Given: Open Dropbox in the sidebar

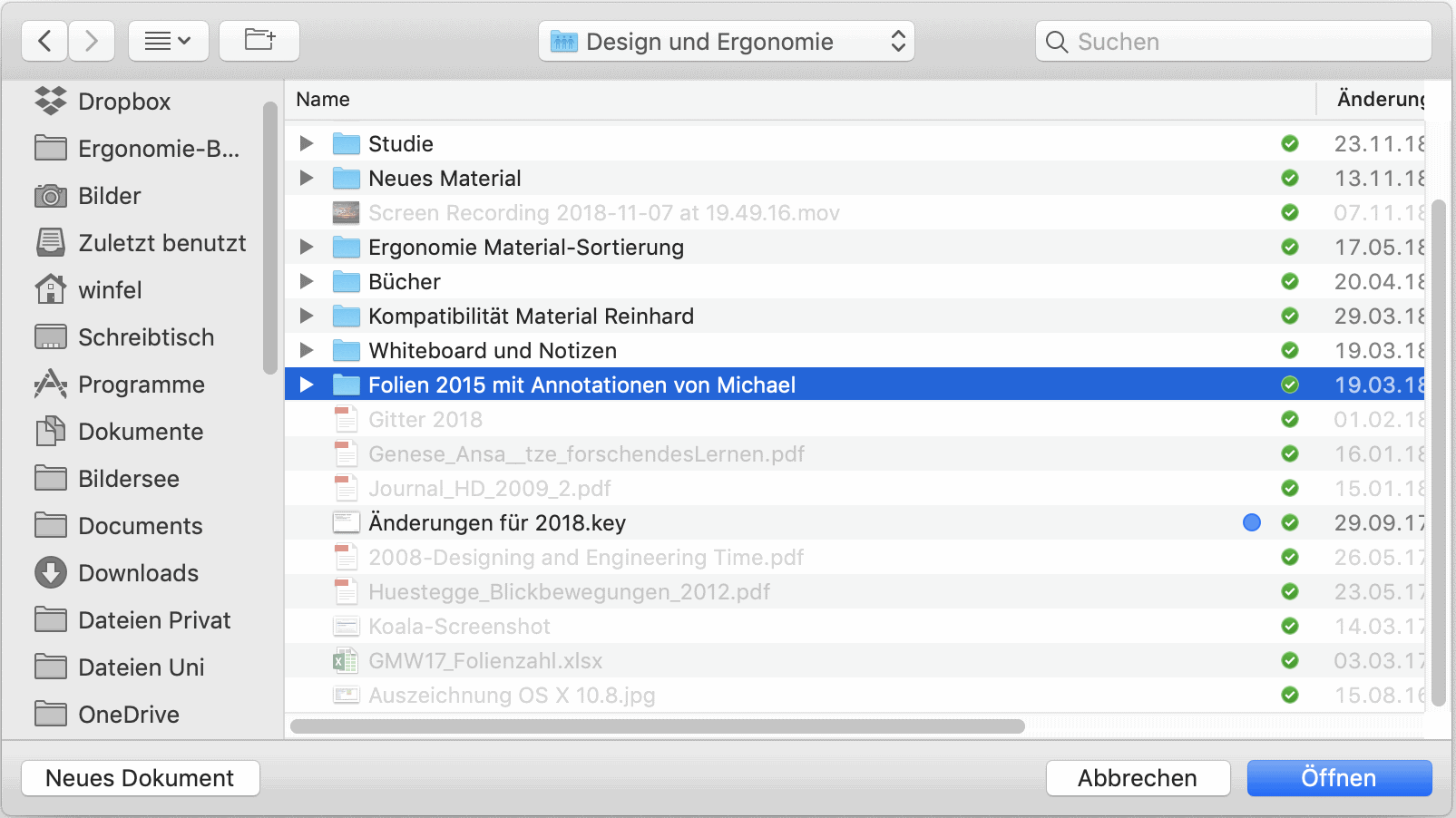Looking at the screenshot, I should click(123, 102).
